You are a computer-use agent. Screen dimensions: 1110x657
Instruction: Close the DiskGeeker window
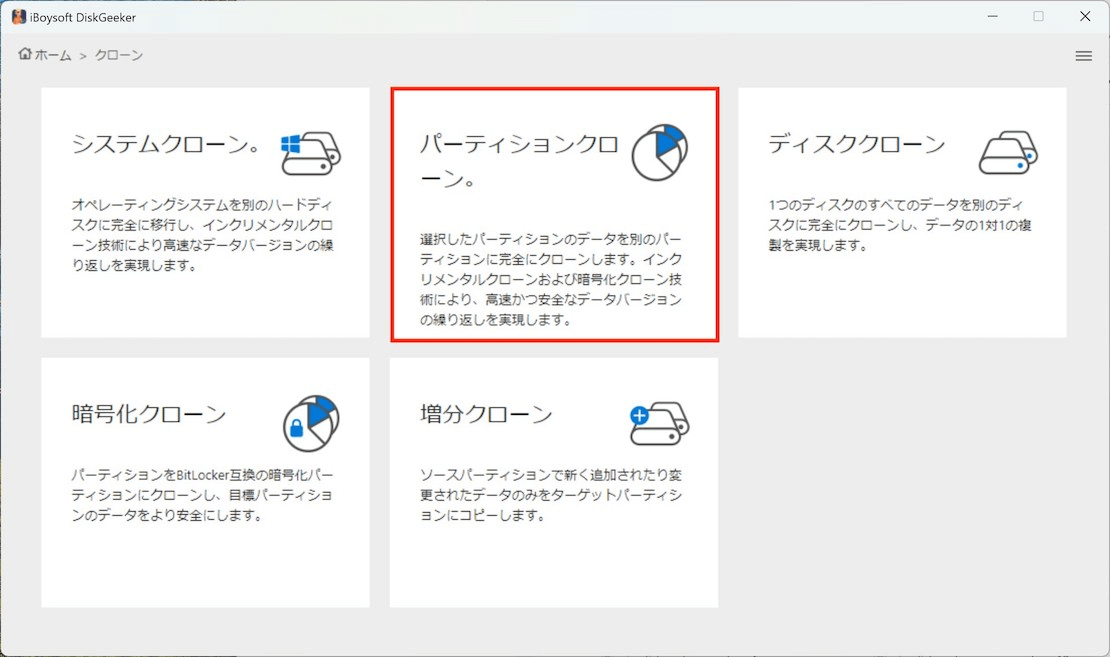[1085, 16]
